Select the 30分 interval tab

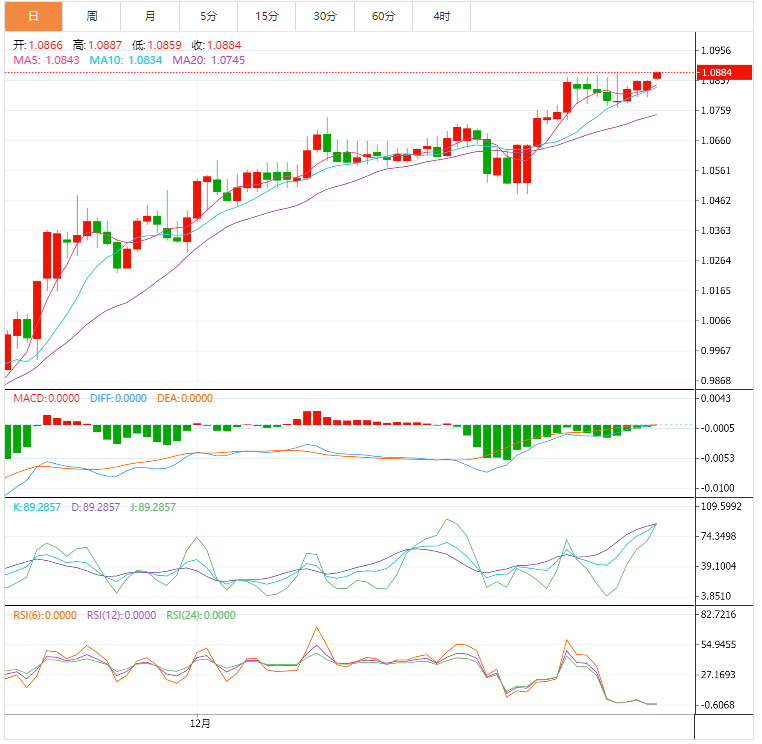point(324,16)
